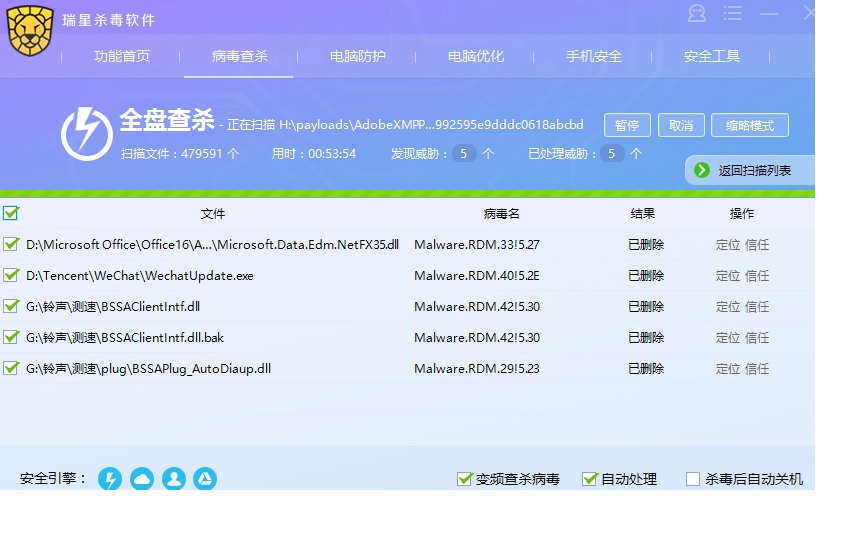Click 信任 for G:\铃声\测速\BSSAClientIntf.dll row
This screenshot has width=864, height=540.
click(x=757, y=306)
